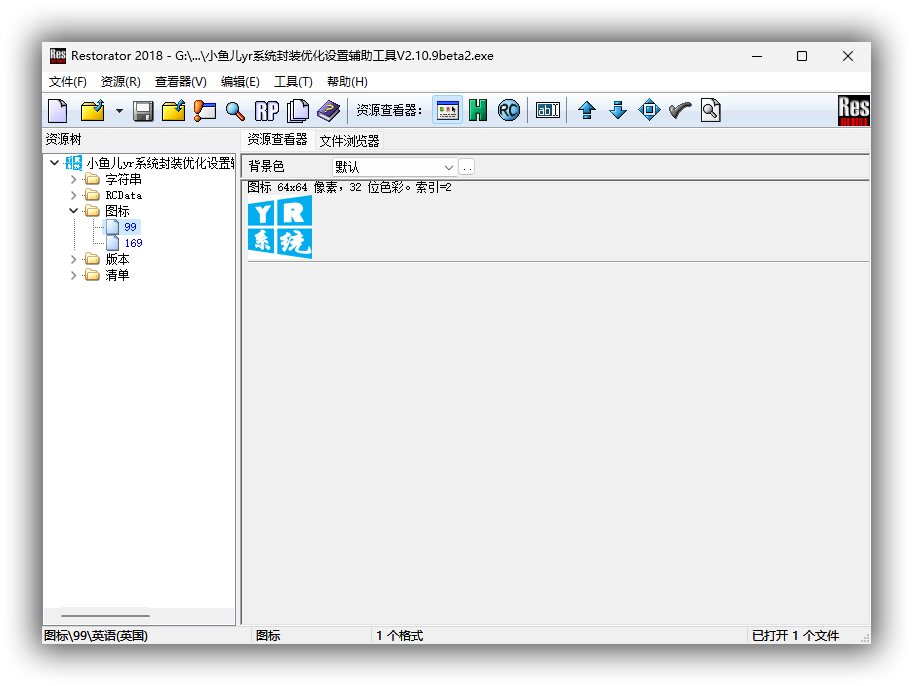Open the RP resource patcher tool

tap(266, 110)
